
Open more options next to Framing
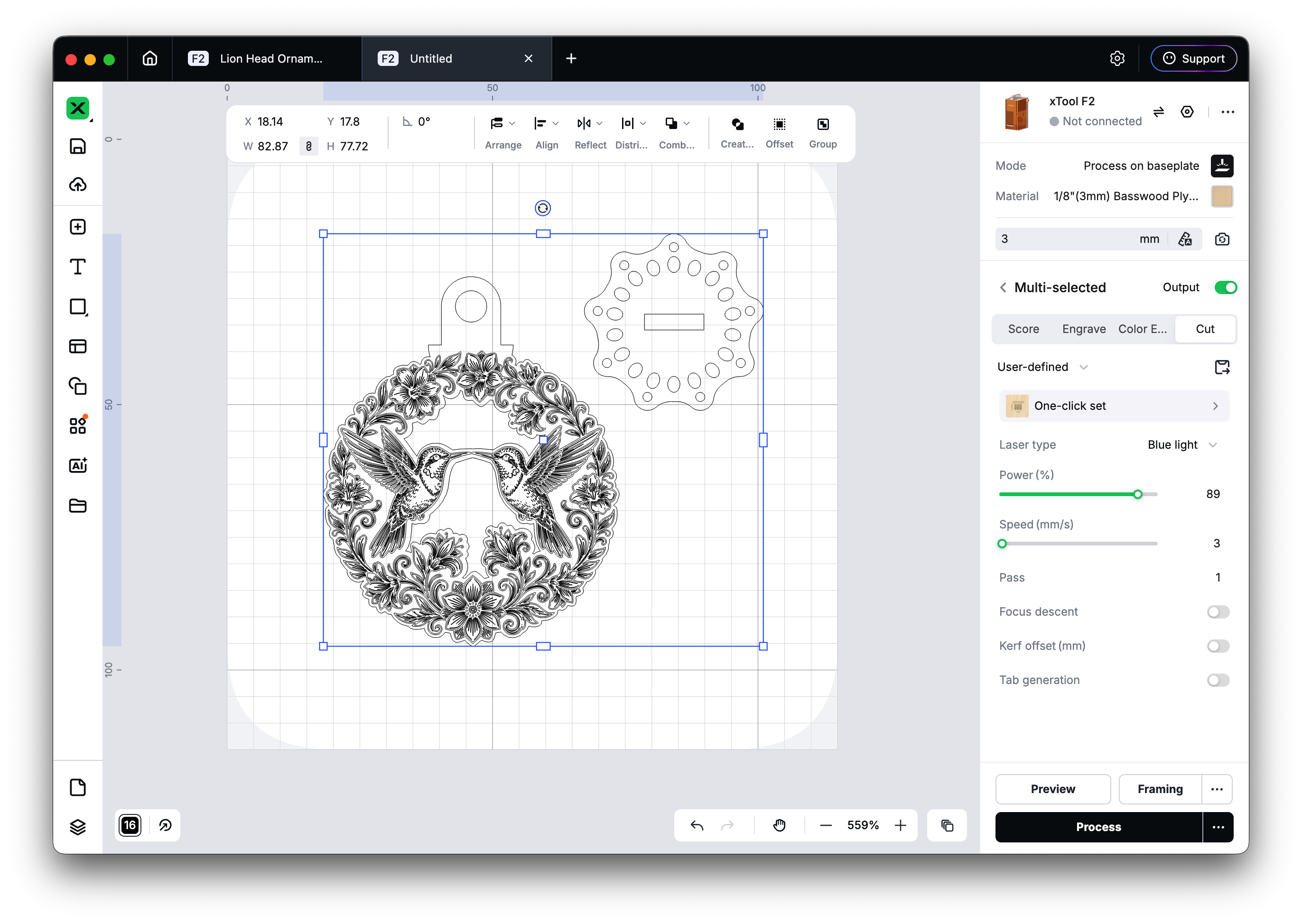(x=1217, y=789)
